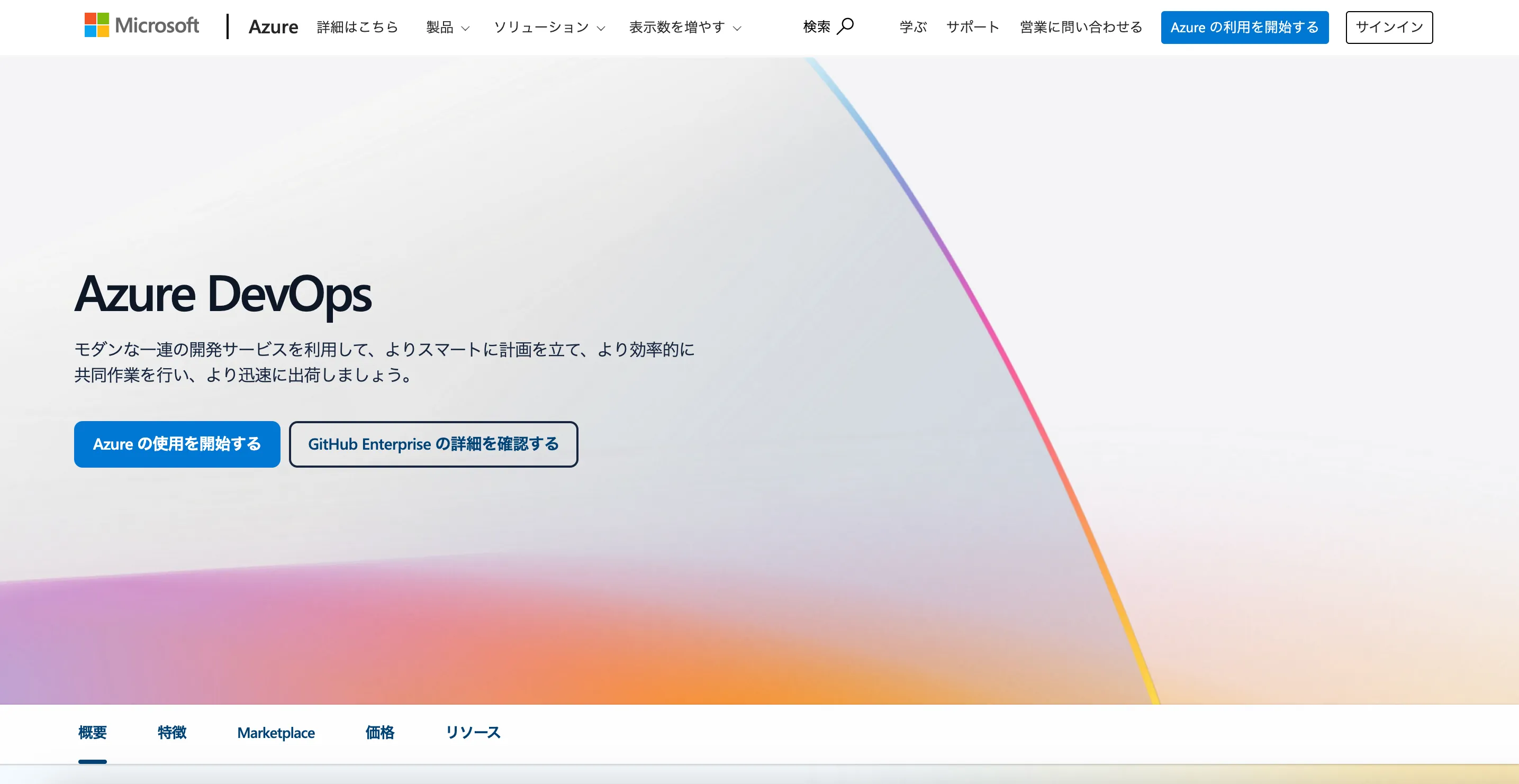
Task: Click GitHub Enterprise の詳細を確認する button
Action: (x=433, y=444)
